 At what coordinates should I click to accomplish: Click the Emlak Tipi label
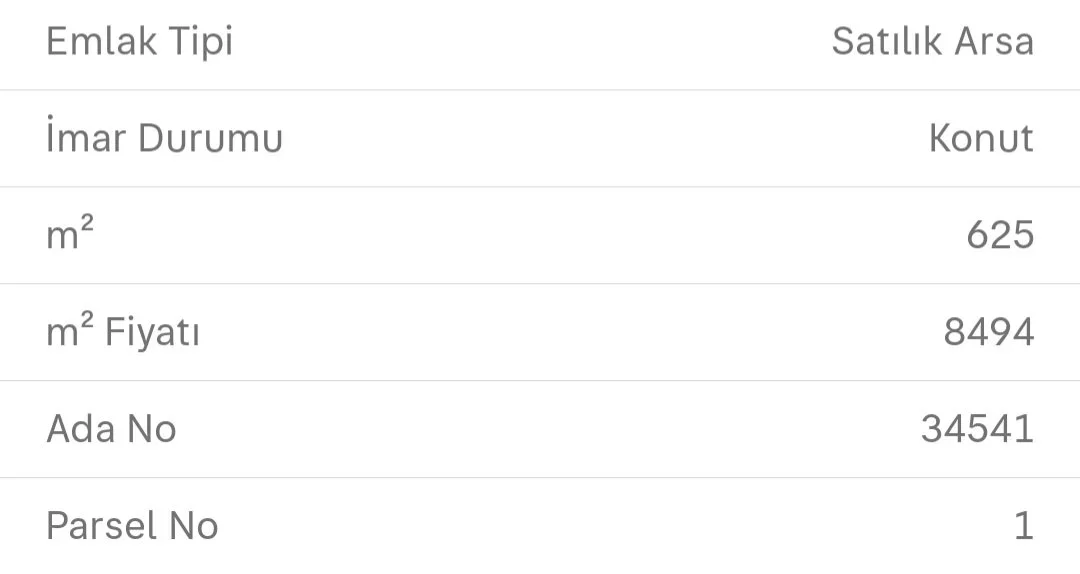point(139,42)
